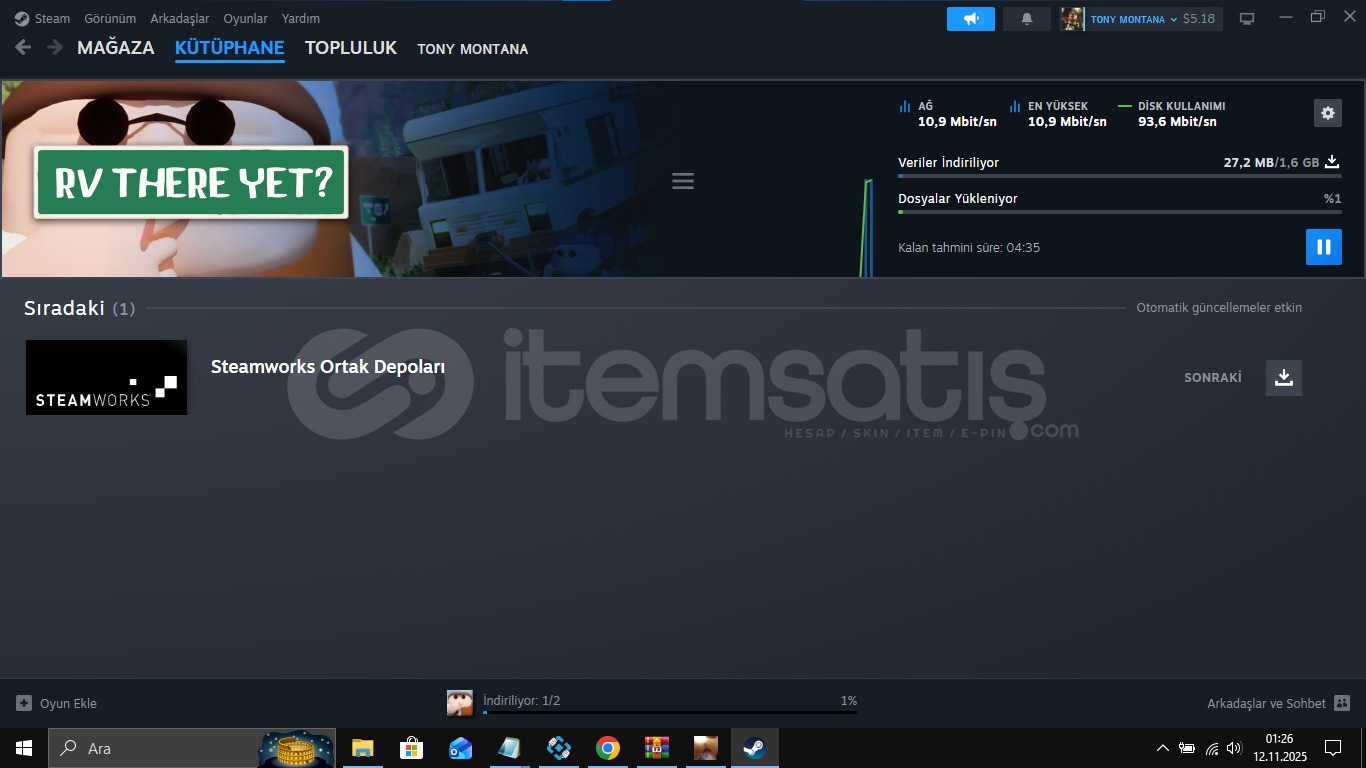Launch Big Picture mode monitor icon

point(1247,19)
